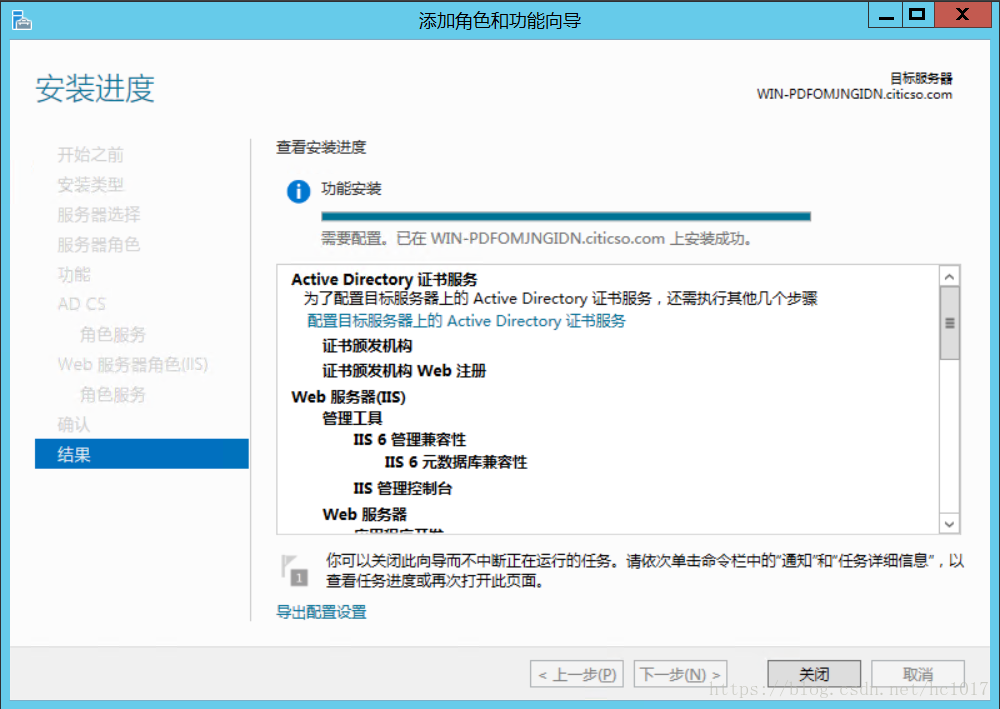Click the blue information icon beside 功能安装
The image size is (1000, 709).
[x=298, y=191]
